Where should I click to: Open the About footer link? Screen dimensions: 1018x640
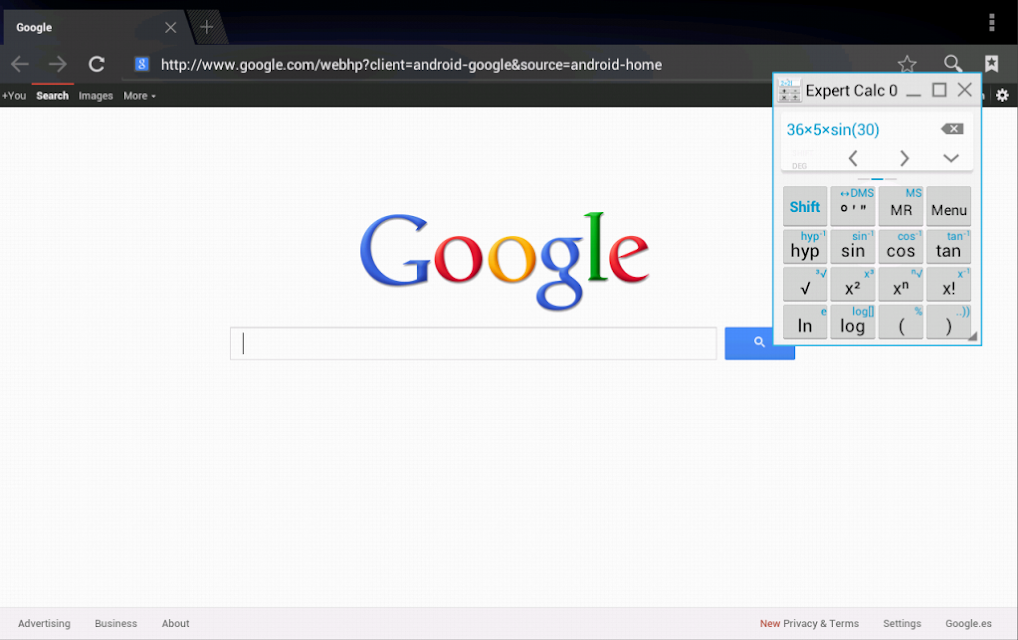coord(175,623)
